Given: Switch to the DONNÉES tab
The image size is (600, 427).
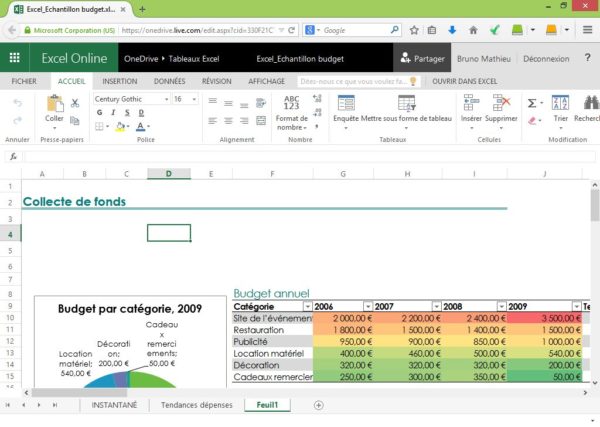Looking at the screenshot, I should coord(170,81).
